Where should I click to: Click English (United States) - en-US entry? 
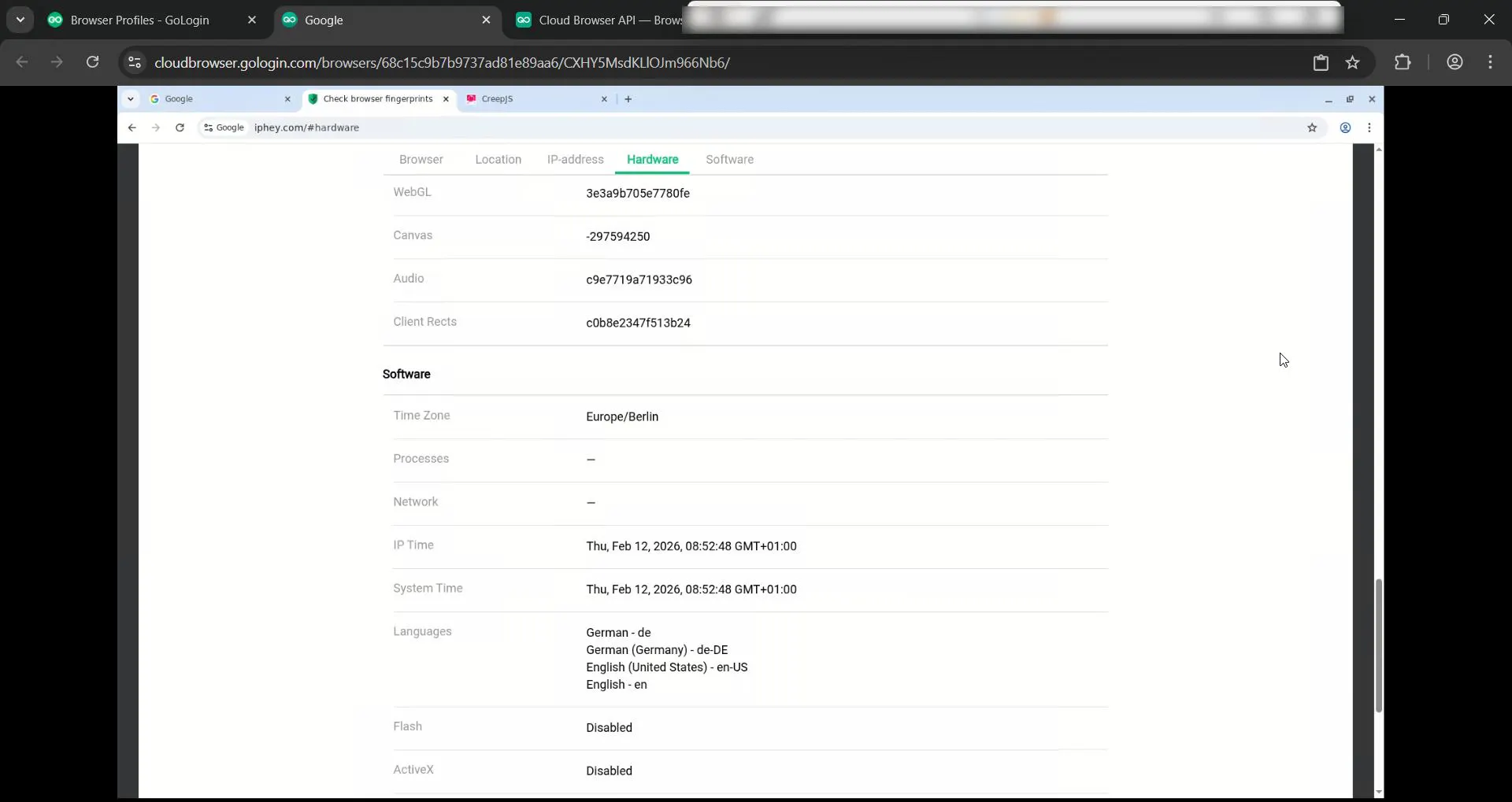click(667, 667)
